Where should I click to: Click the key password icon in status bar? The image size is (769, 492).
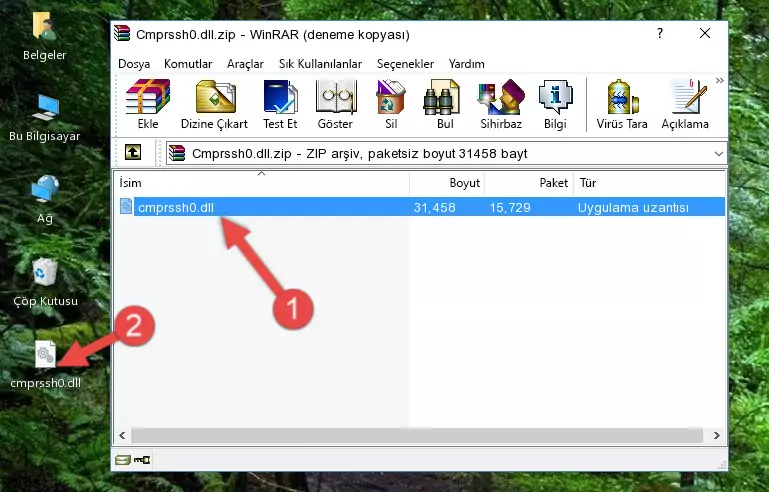pos(142,460)
